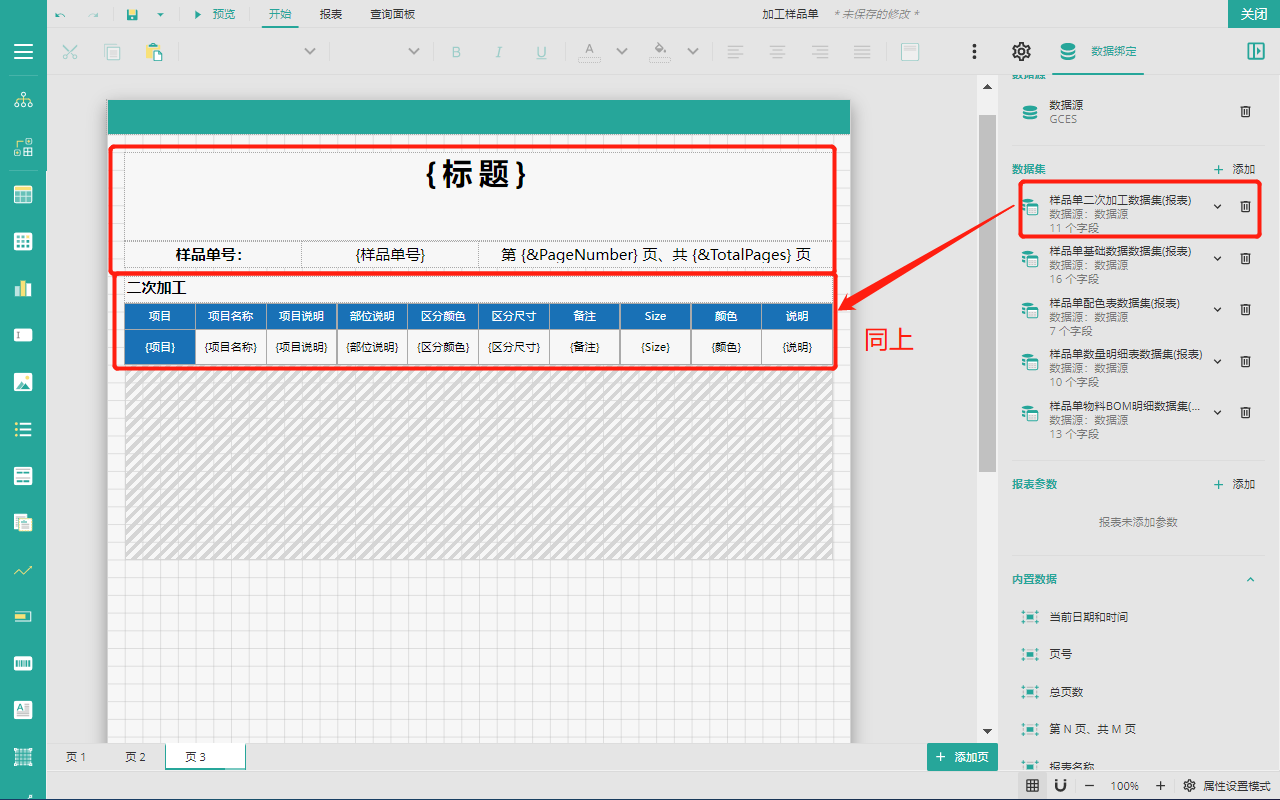The image size is (1280, 800).
Task: Collapse the 内置数据 section
Action: 1249,580
